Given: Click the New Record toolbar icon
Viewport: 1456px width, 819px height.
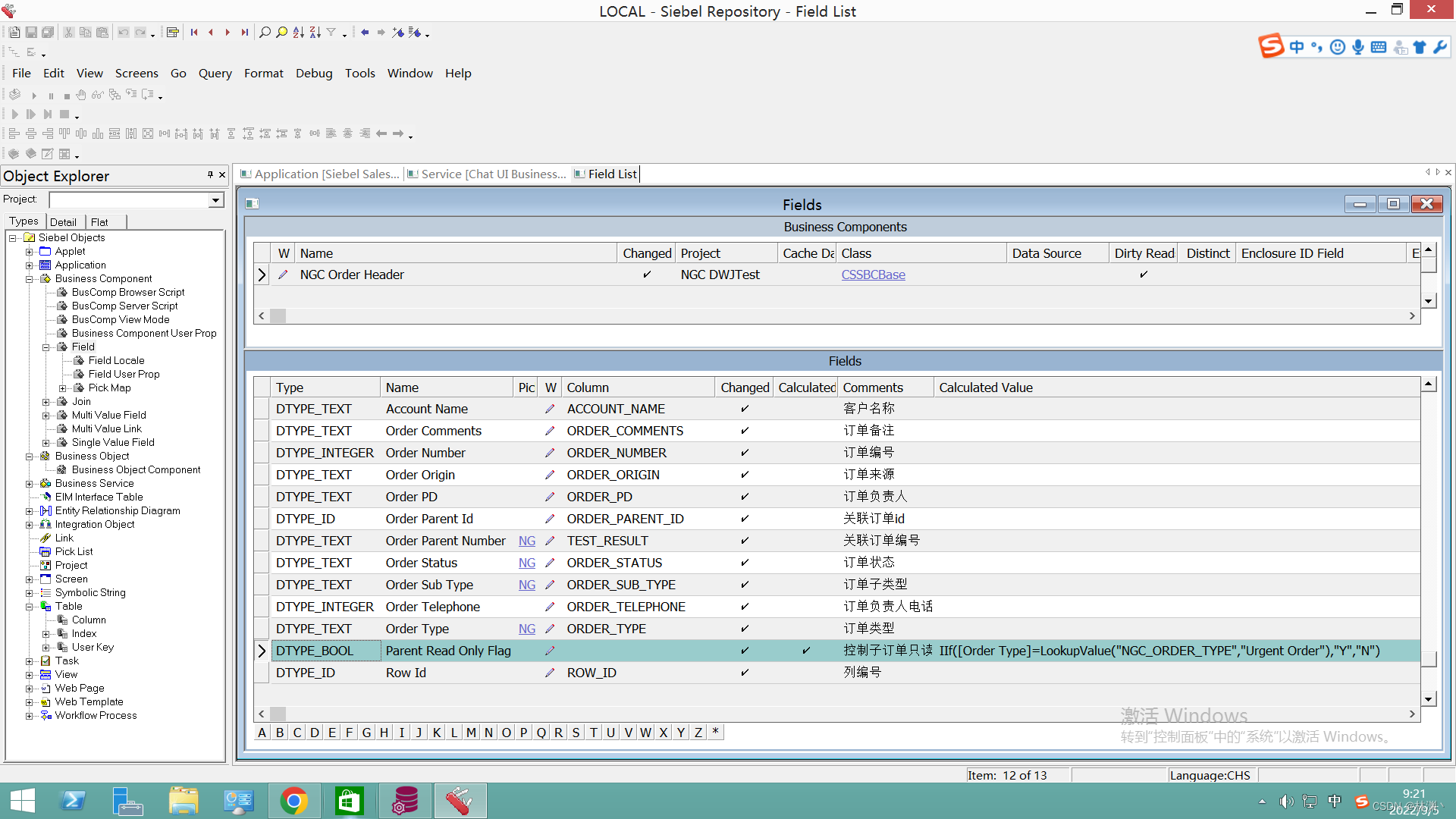Looking at the screenshot, I should click(14, 33).
